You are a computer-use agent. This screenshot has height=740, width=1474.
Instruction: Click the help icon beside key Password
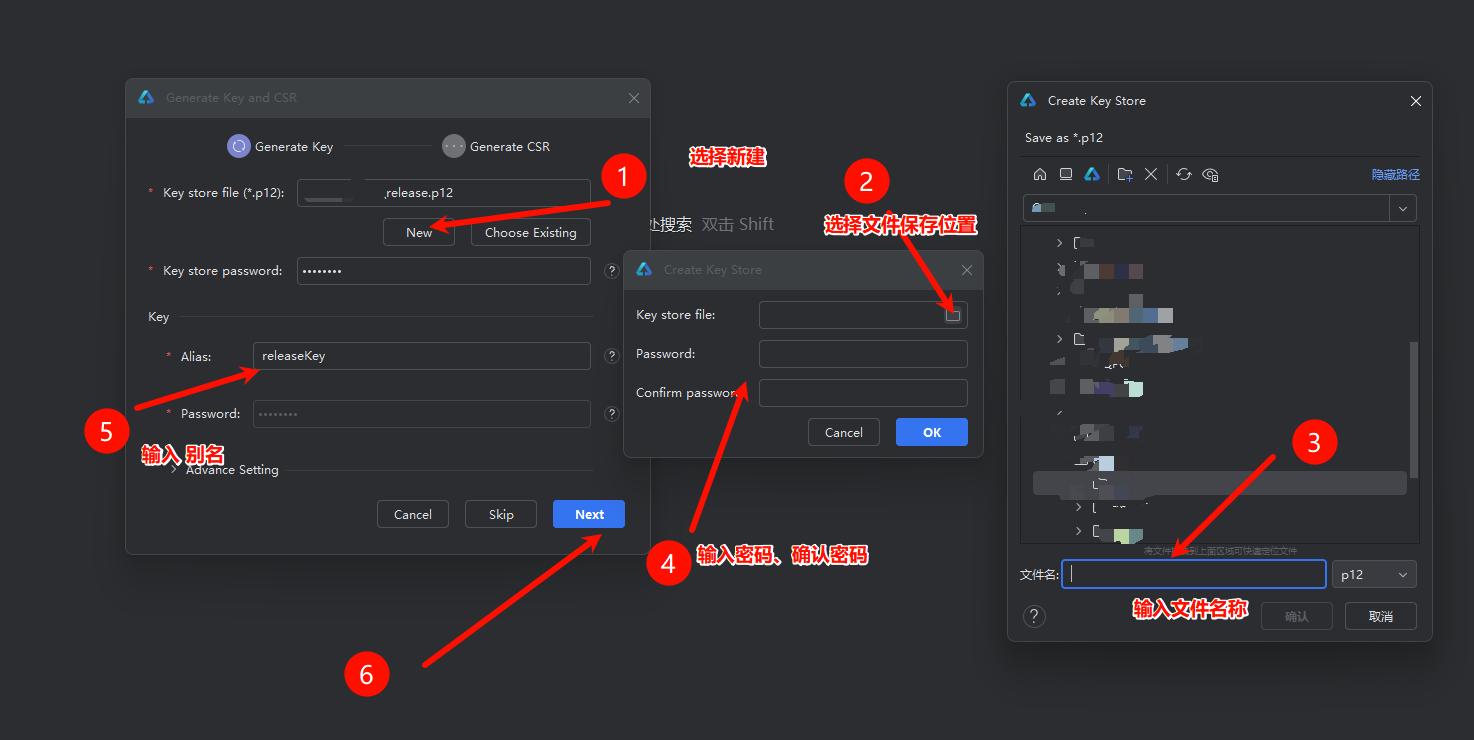pyautogui.click(x=612, y=414)
